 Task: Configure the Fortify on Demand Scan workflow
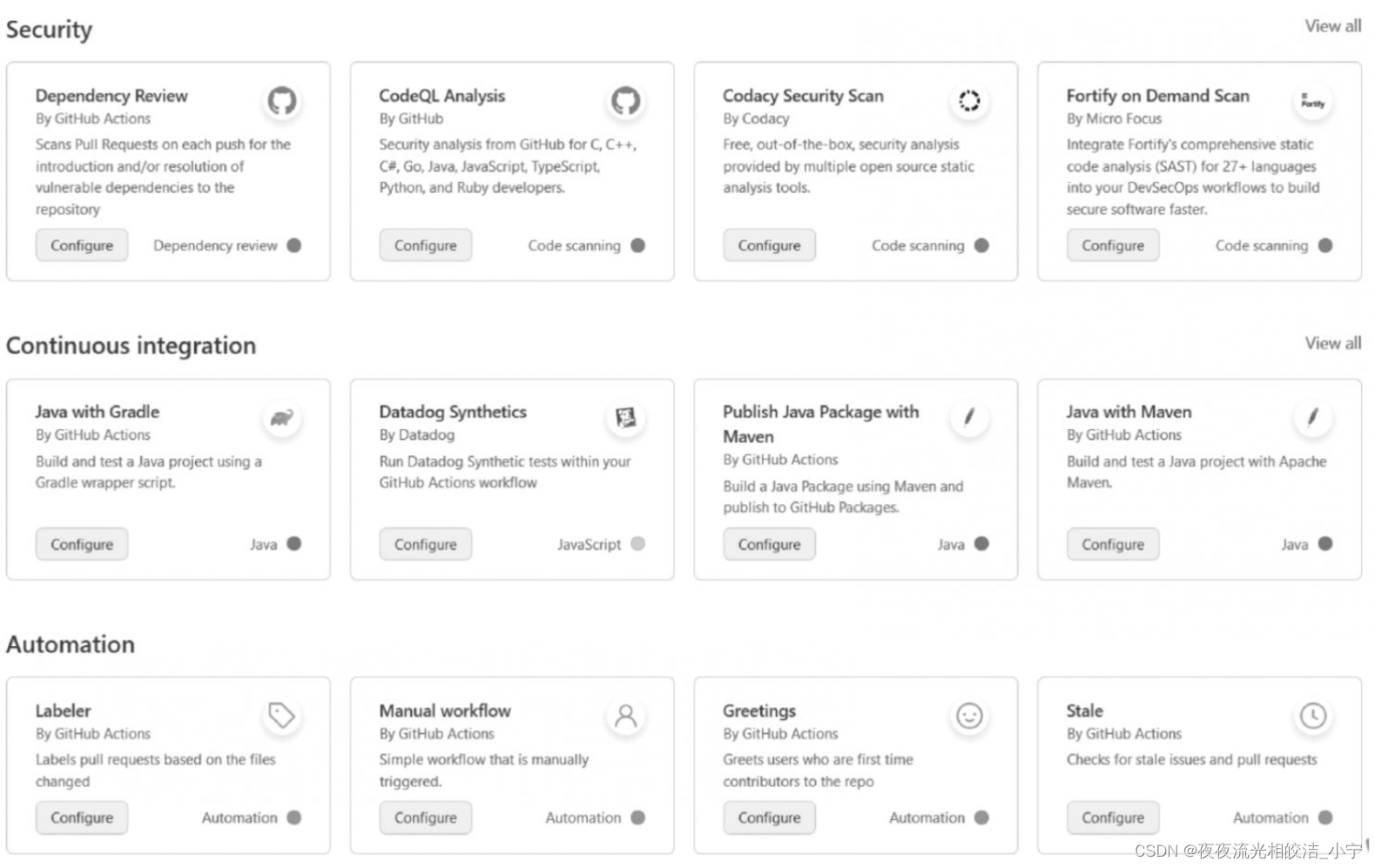(x=1113, y=246)
